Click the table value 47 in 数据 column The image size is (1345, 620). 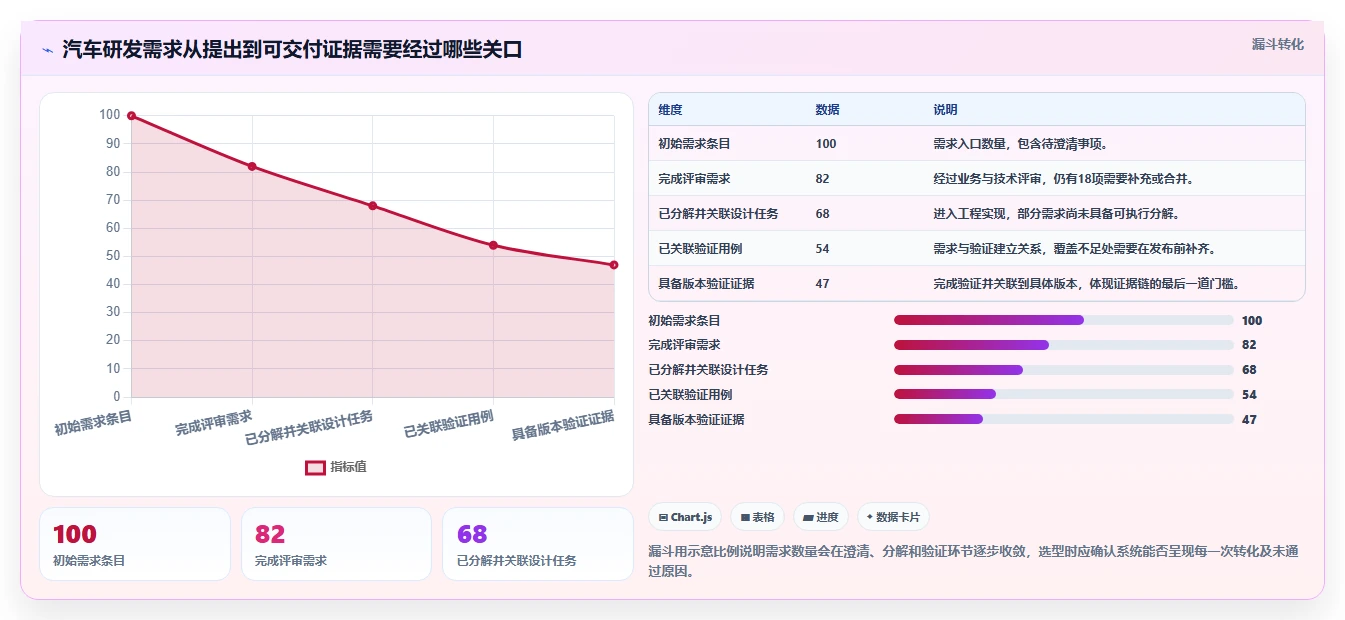click(822, 284)
